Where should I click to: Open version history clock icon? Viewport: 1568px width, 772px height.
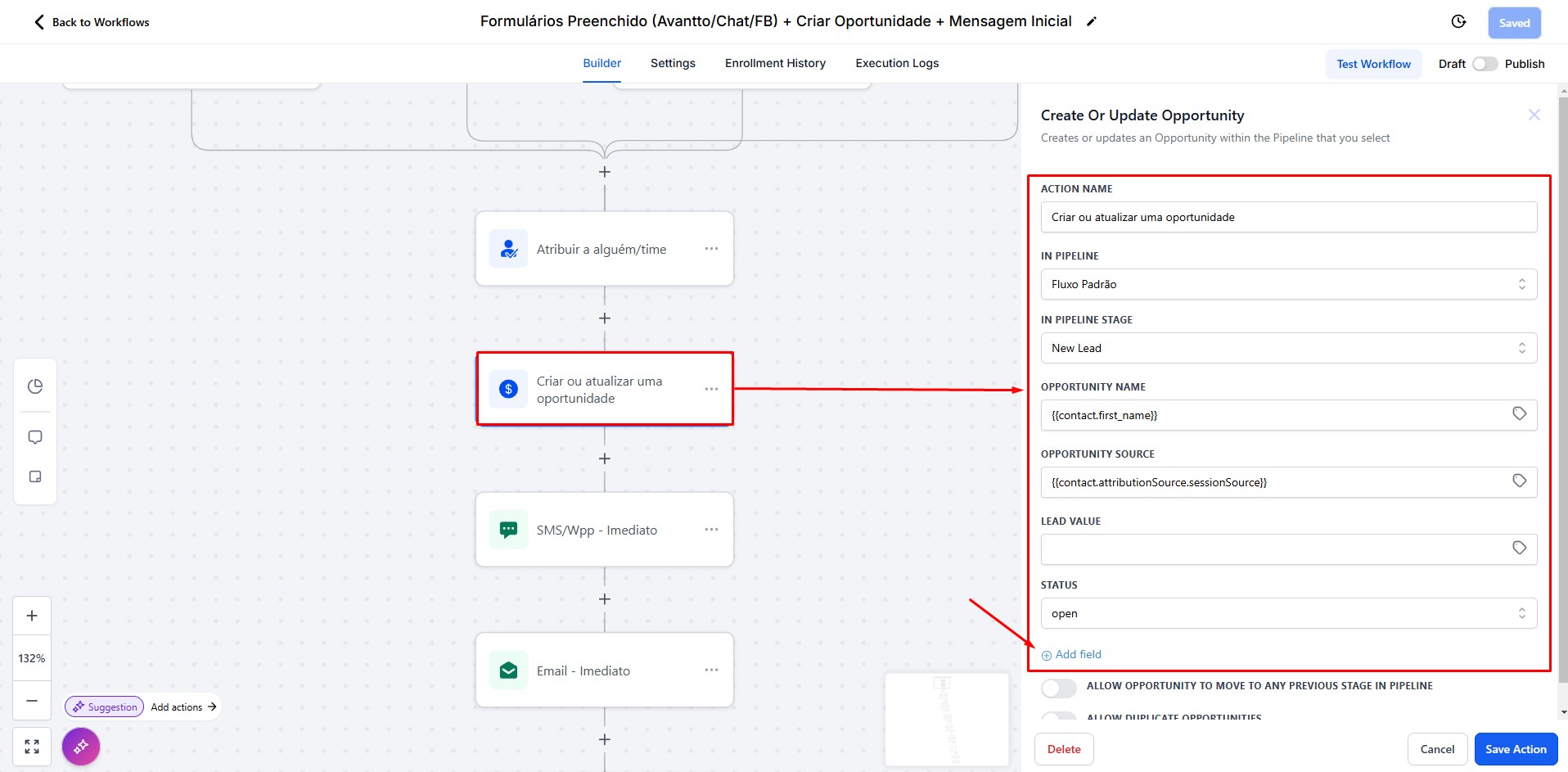(1458, 22)
